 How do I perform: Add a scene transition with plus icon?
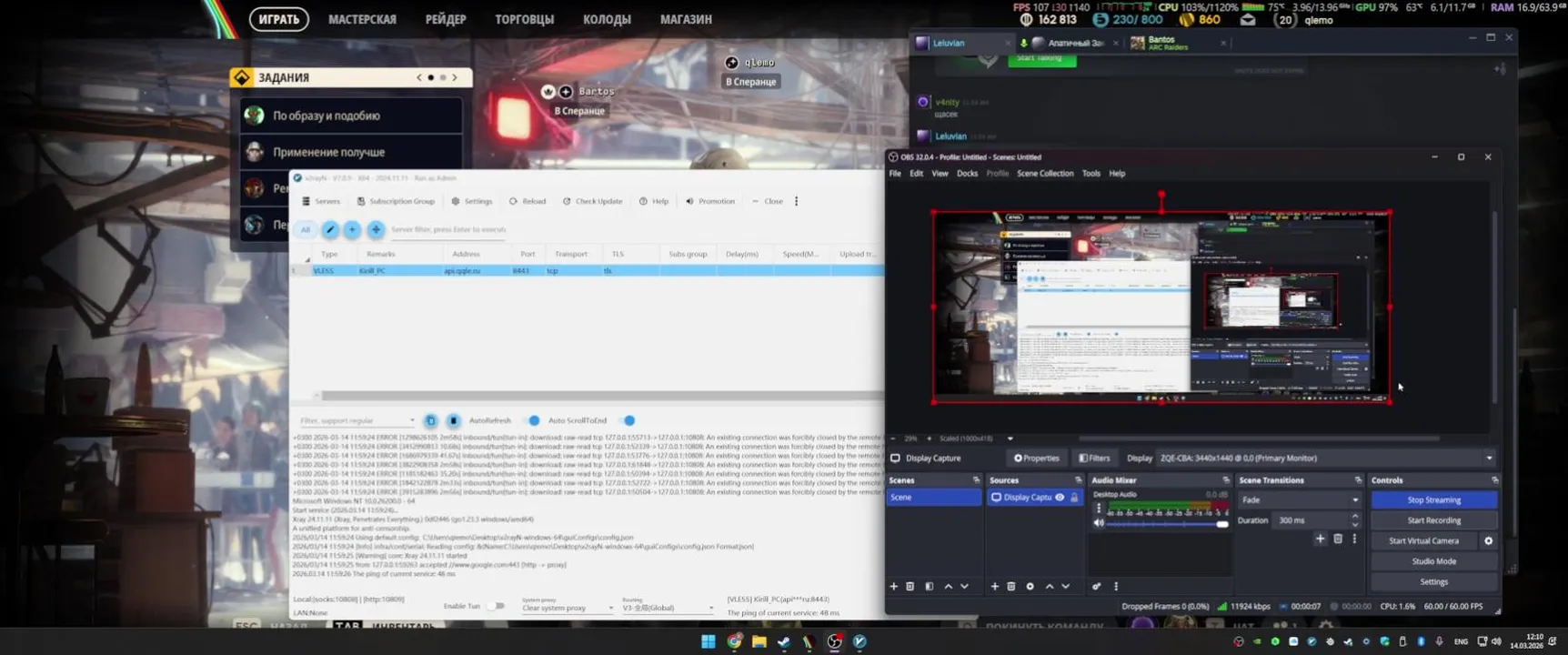click(x=1320, y=539)
